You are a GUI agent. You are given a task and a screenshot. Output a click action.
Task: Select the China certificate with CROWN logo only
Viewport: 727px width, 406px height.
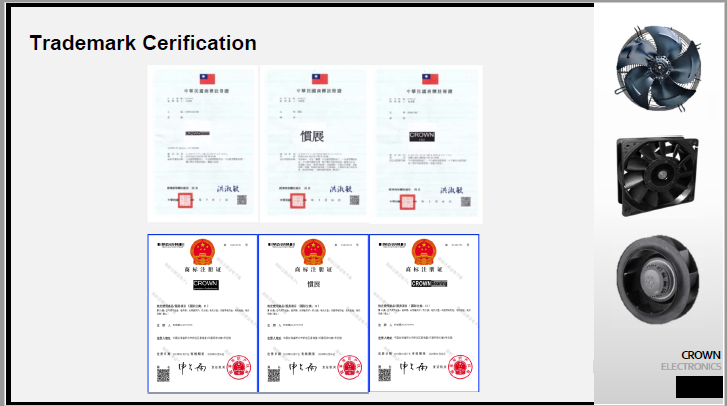(x=203, y=313)
